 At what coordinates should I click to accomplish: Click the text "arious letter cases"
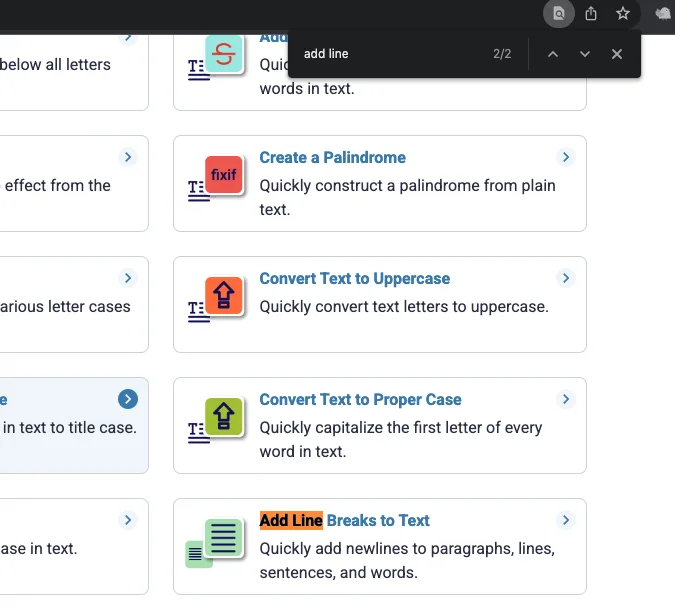[x=65, y=307]
